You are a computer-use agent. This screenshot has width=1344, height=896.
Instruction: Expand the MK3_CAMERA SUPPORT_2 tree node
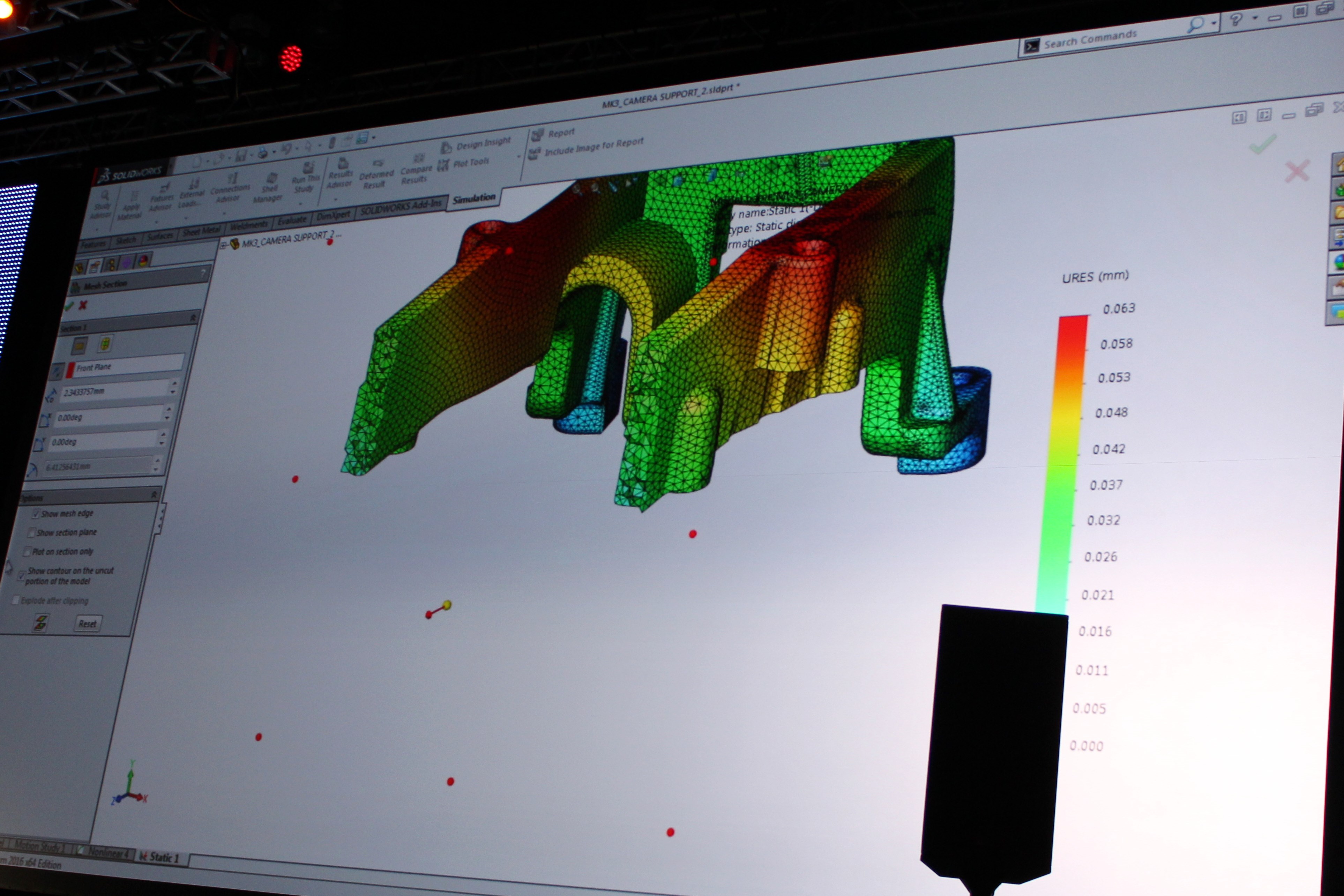coord(223,246)
